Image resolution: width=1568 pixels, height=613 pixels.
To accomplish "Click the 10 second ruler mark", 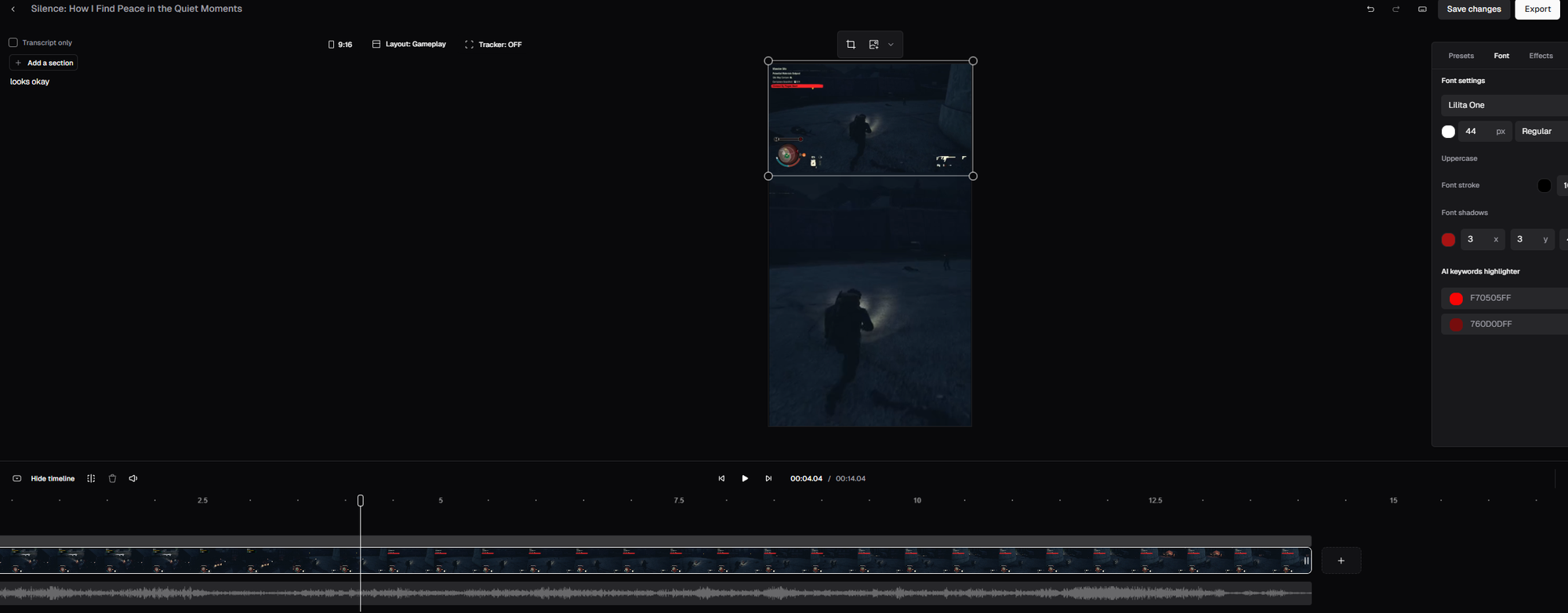I will coord(917,500).
